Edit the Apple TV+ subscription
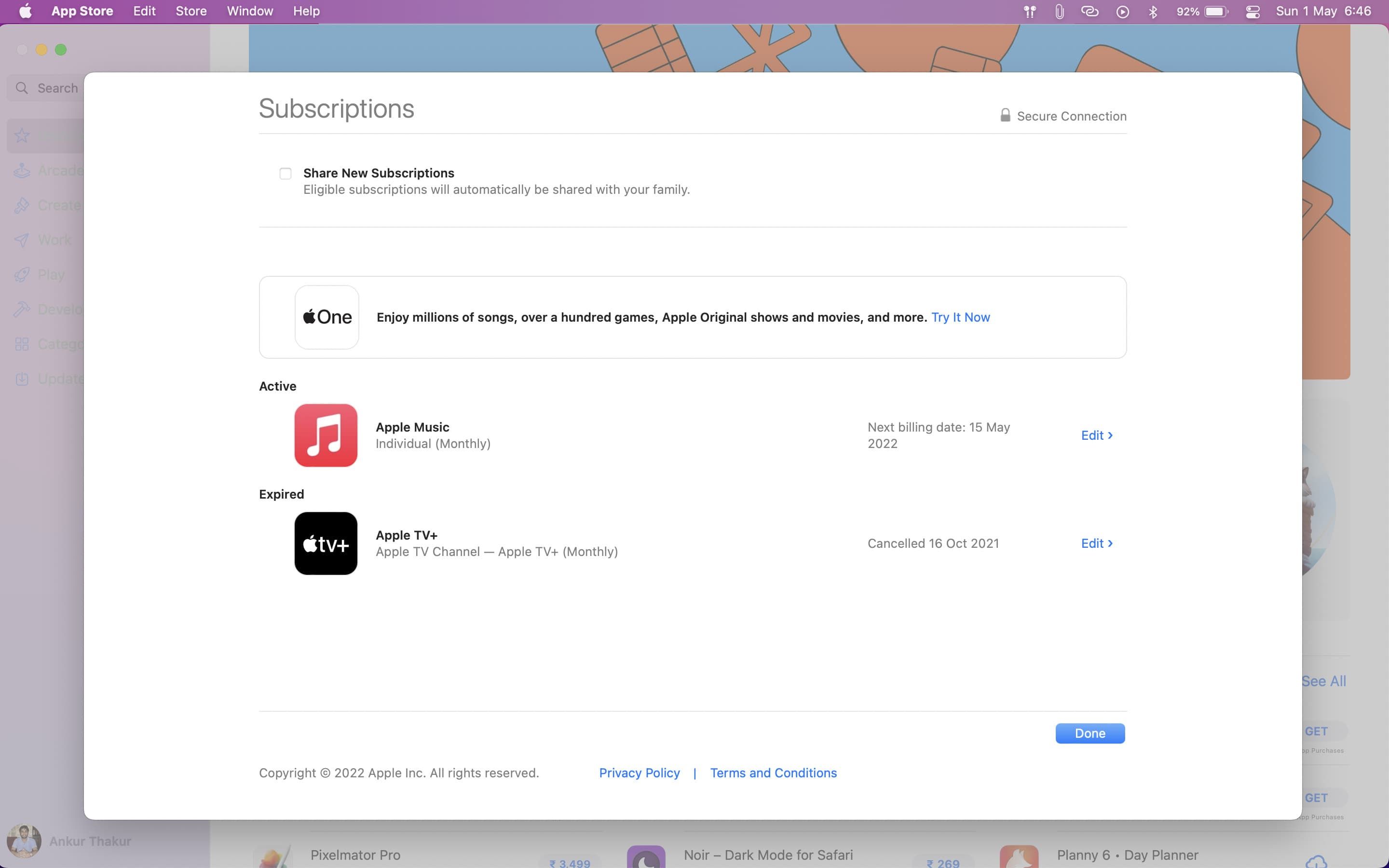 point(1096,543)
